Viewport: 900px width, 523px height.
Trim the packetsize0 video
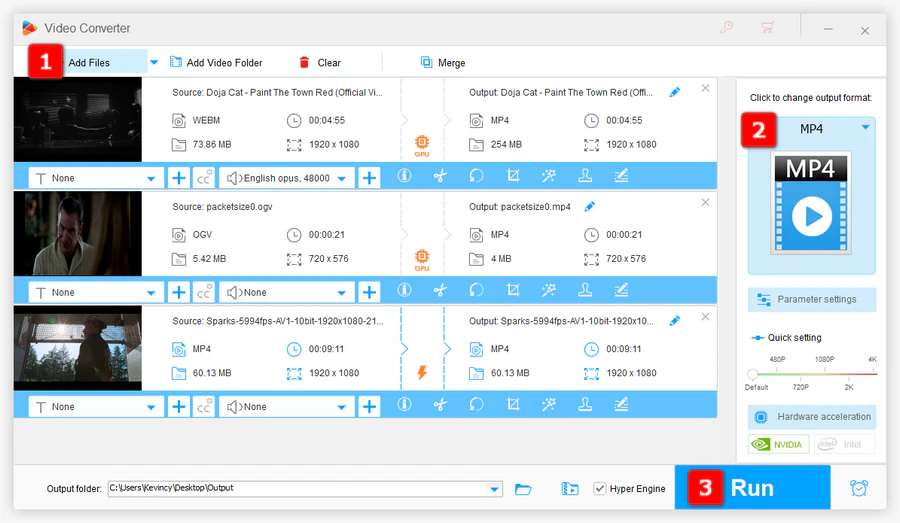440,290
